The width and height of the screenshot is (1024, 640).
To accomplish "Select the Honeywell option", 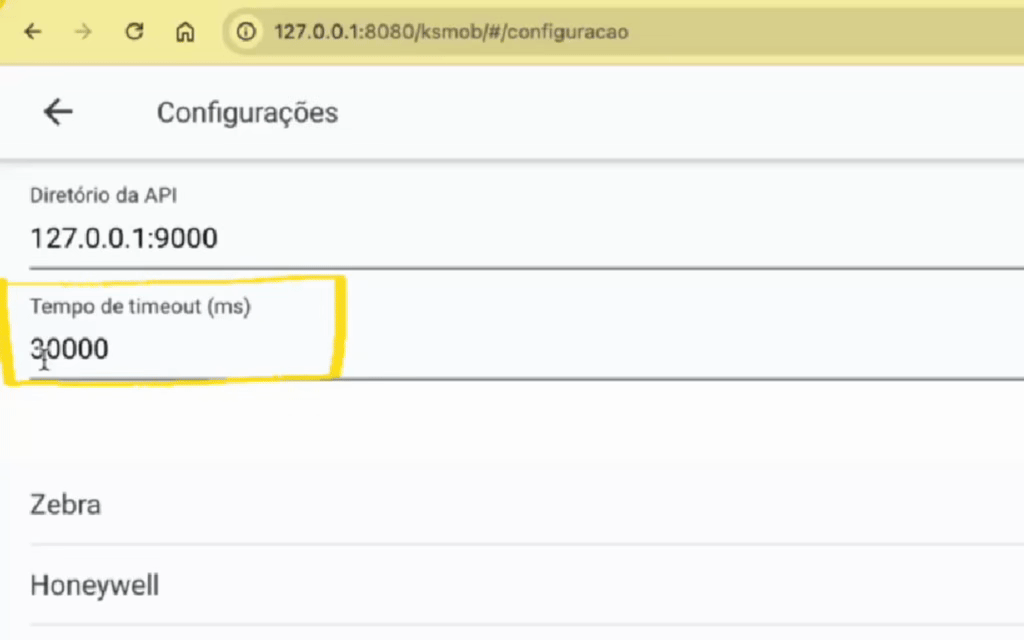I will coord(95,585).
